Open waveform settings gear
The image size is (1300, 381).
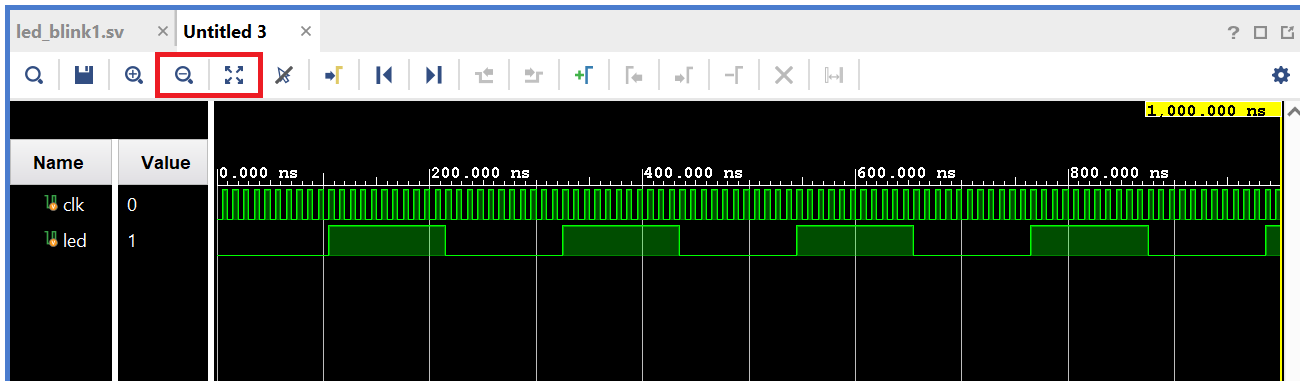[1280, 75]
